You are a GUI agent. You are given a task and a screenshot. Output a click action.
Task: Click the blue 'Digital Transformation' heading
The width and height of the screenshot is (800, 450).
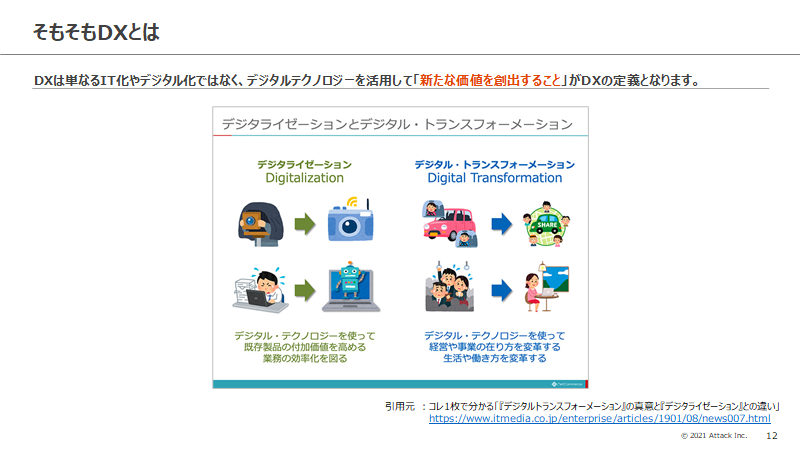[x=494, y=178]
